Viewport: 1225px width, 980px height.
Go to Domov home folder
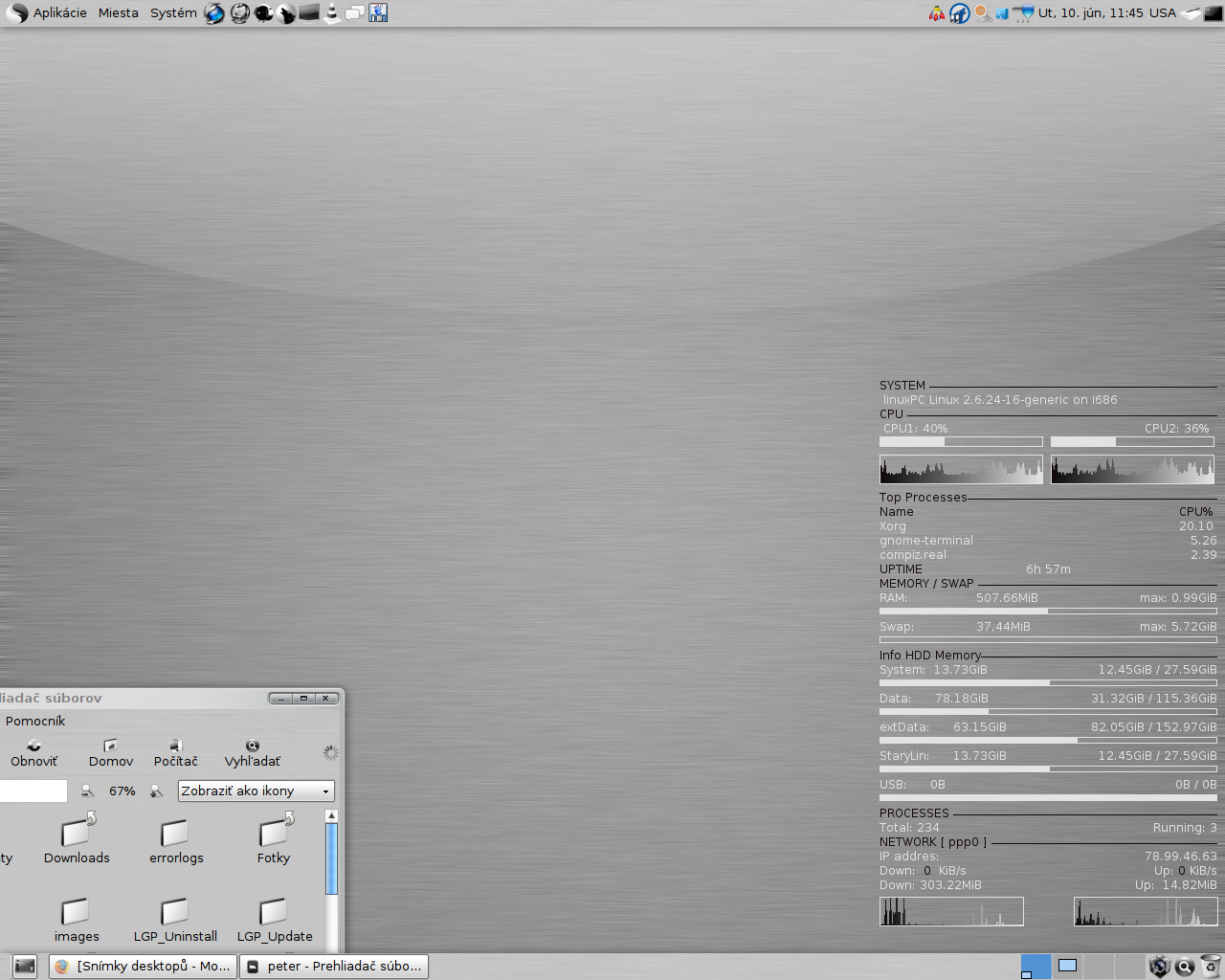[x=111, y=753]
